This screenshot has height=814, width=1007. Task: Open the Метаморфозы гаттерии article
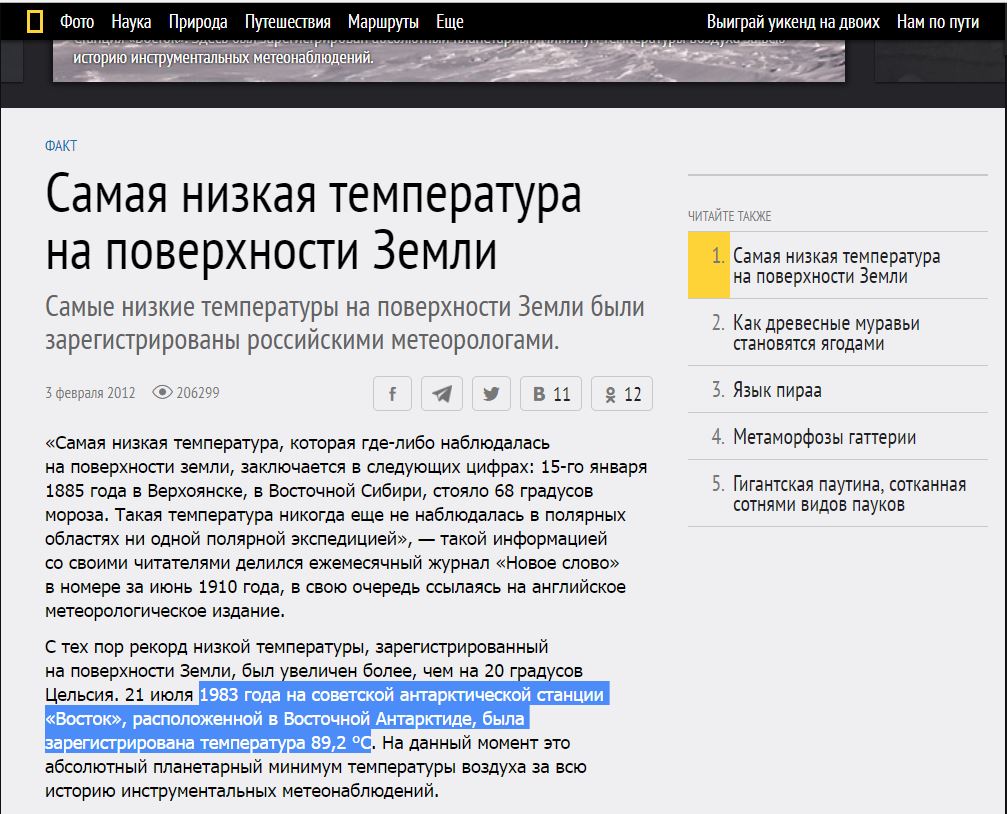pos(824,437)
